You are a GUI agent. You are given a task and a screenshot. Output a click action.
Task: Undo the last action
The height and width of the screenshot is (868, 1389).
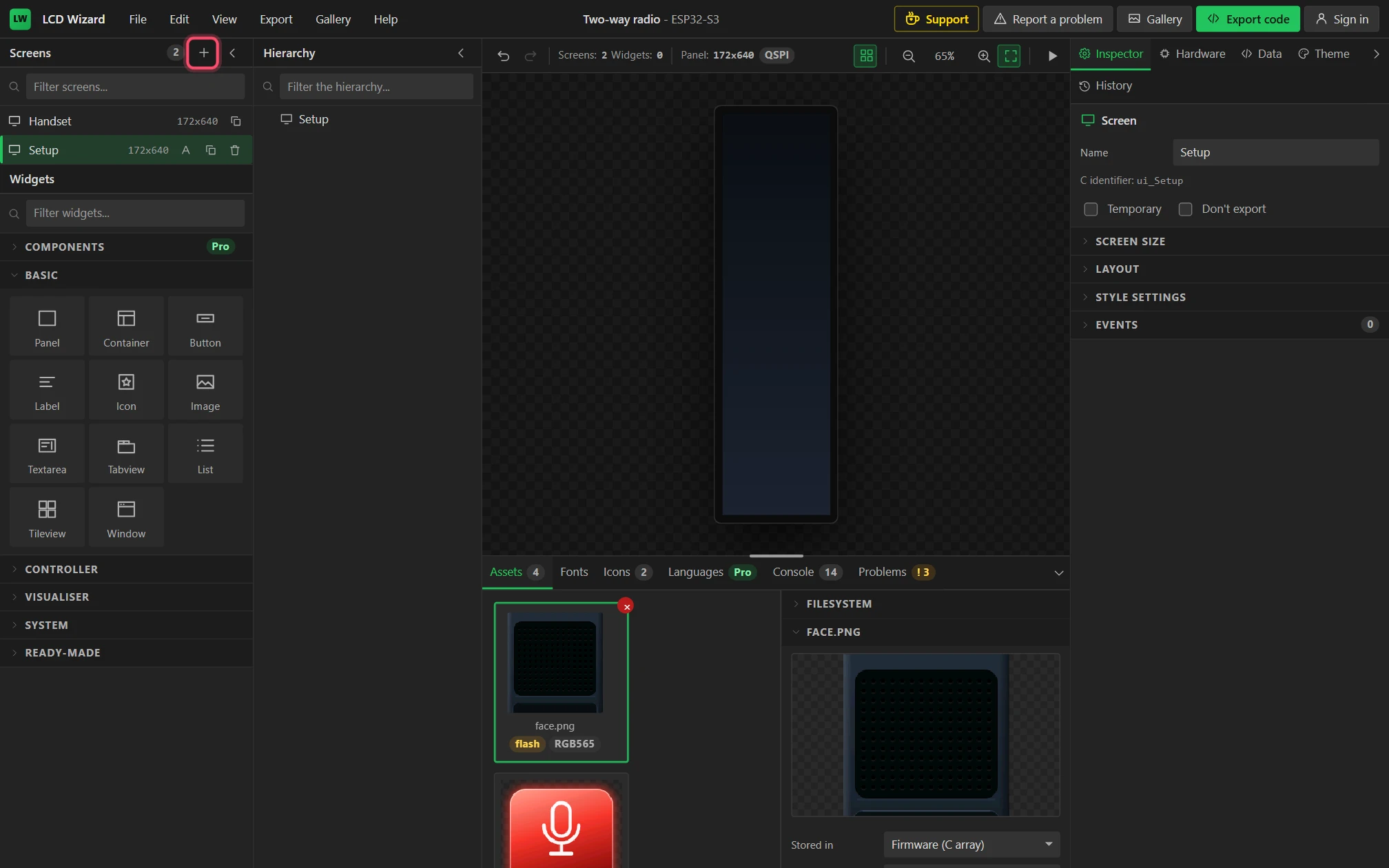tap(504, 56)
